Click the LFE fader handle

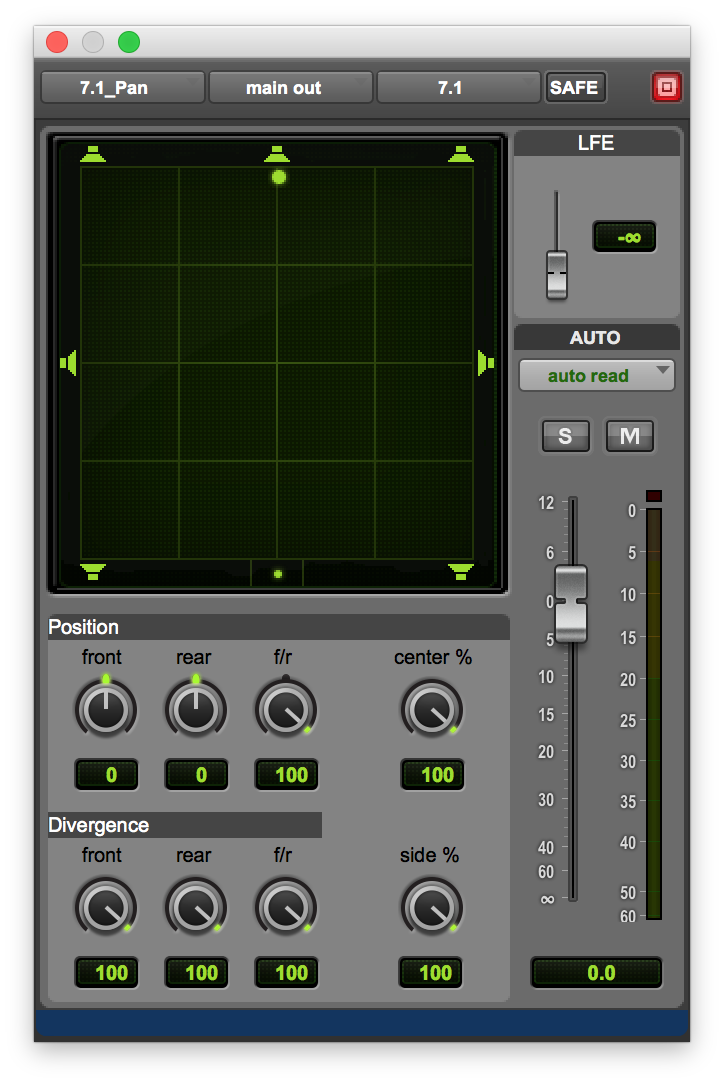point(557,274)
